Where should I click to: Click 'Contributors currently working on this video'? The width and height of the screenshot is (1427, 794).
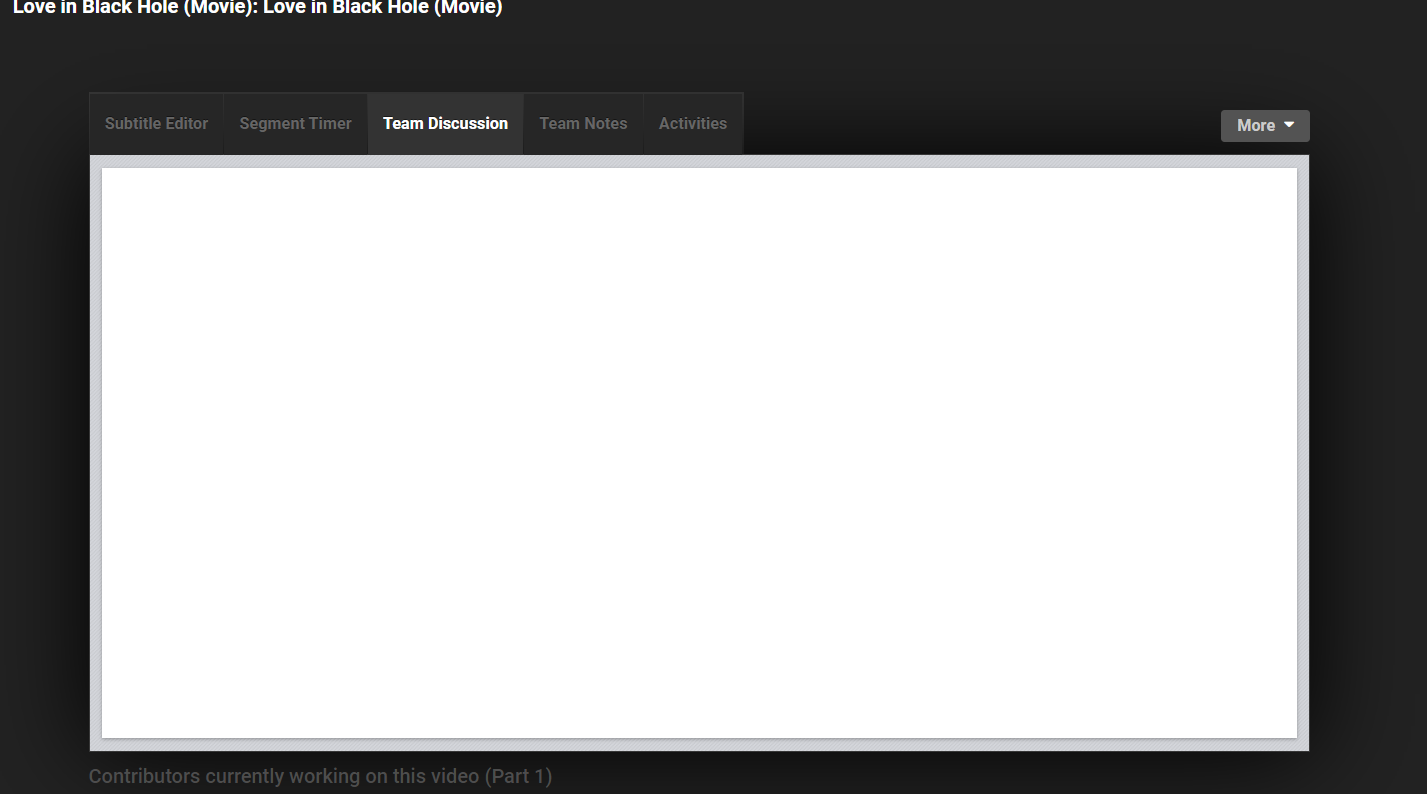(284, 776)
